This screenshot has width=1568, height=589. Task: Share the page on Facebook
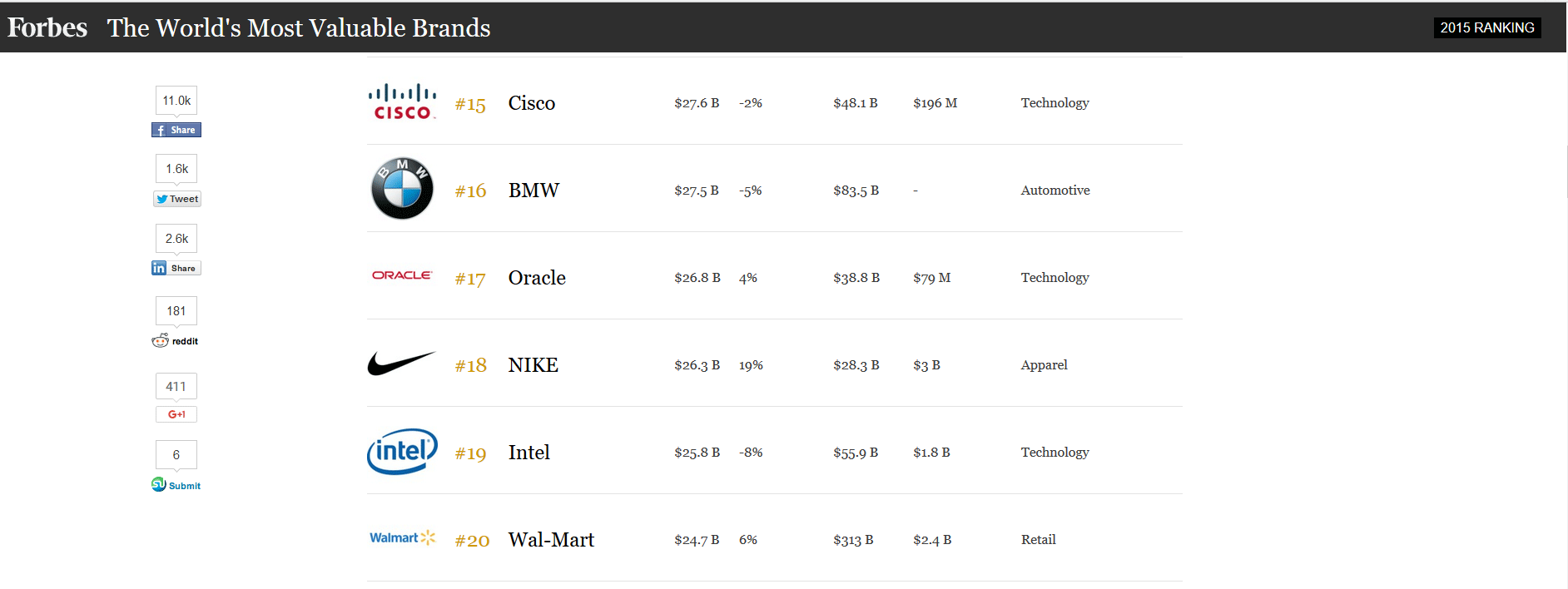click(176, 130)
